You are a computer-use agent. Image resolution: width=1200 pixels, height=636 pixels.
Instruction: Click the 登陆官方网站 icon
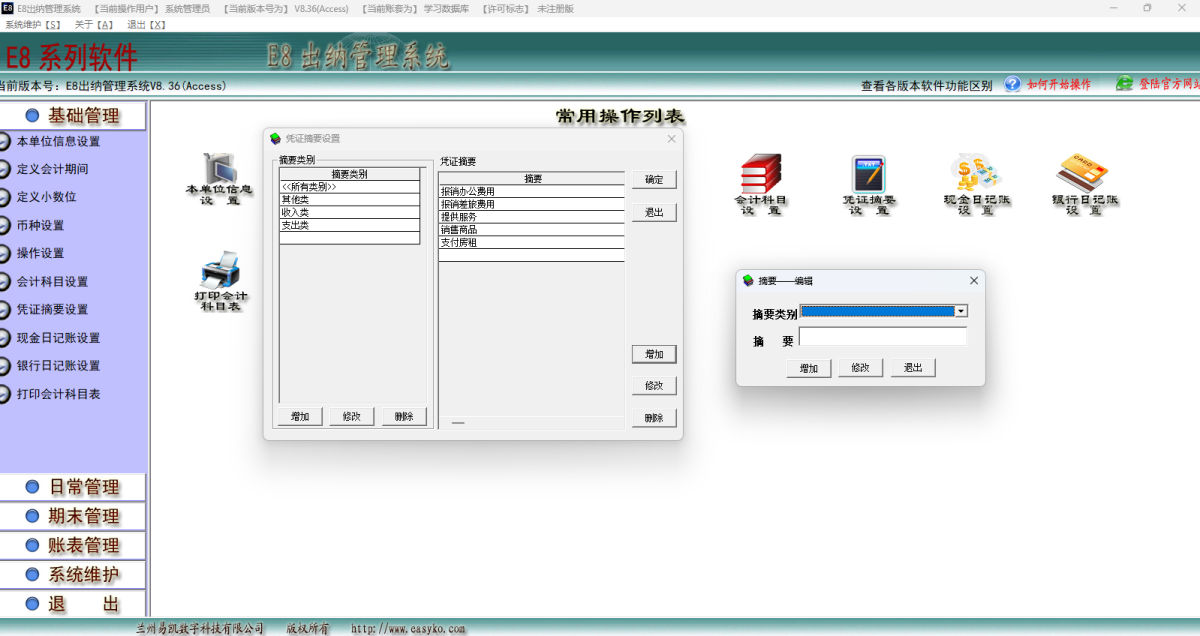point(1126,84)
